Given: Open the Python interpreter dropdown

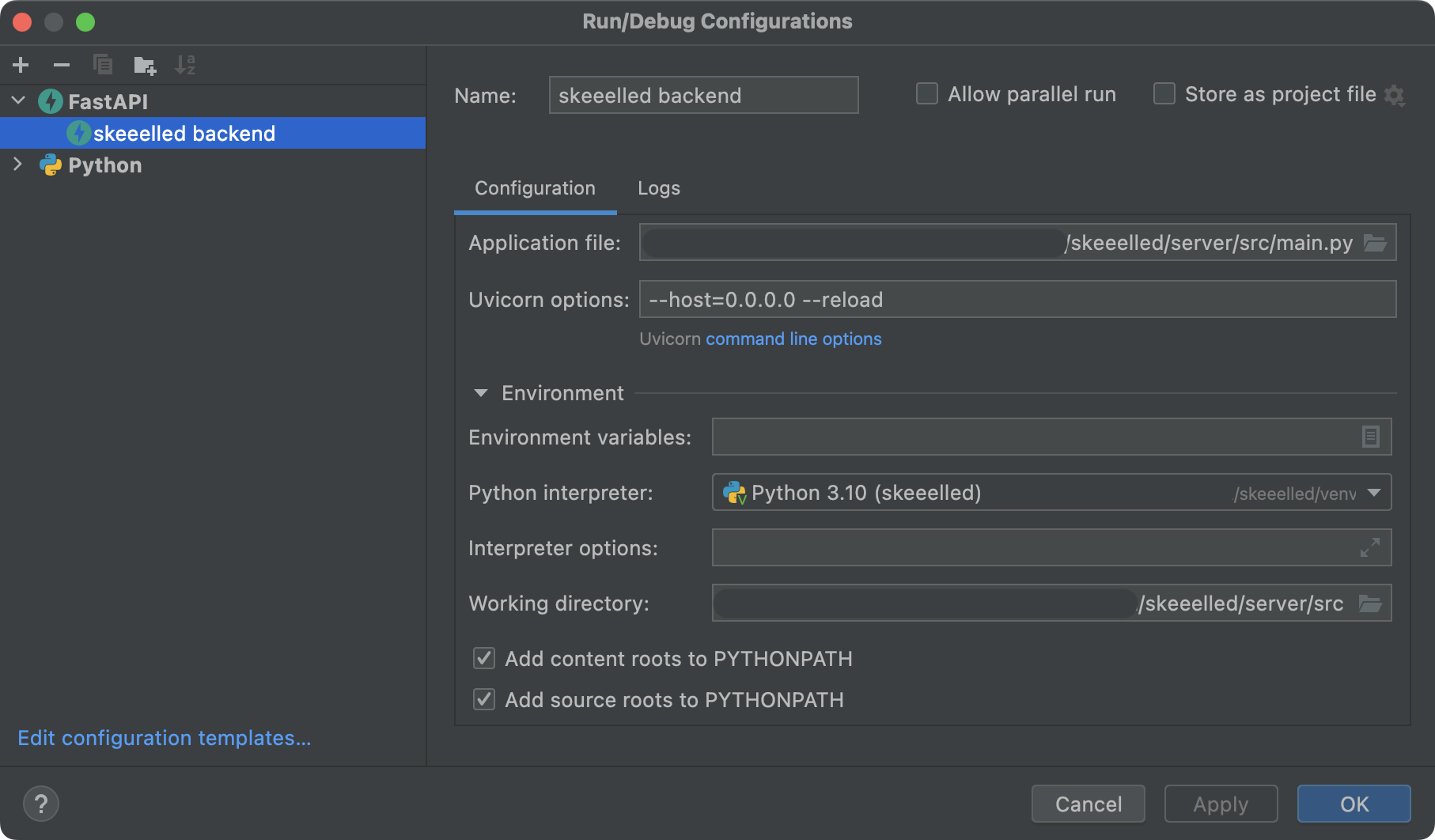Looking at the screenshot, I should (1374, 493).
